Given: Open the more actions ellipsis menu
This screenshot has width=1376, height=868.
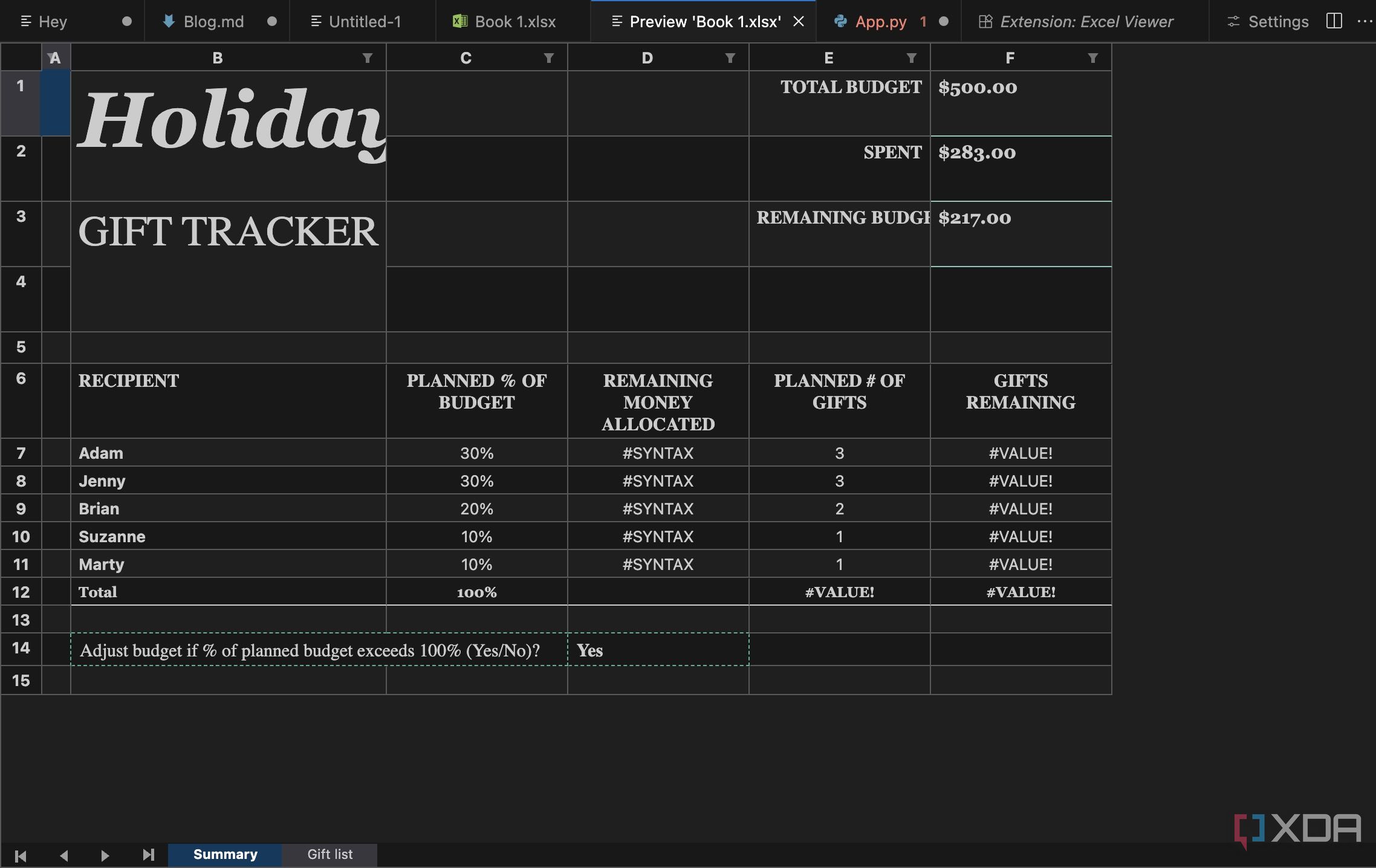Looking at the screenshot, I should (x=1365, y=21).
